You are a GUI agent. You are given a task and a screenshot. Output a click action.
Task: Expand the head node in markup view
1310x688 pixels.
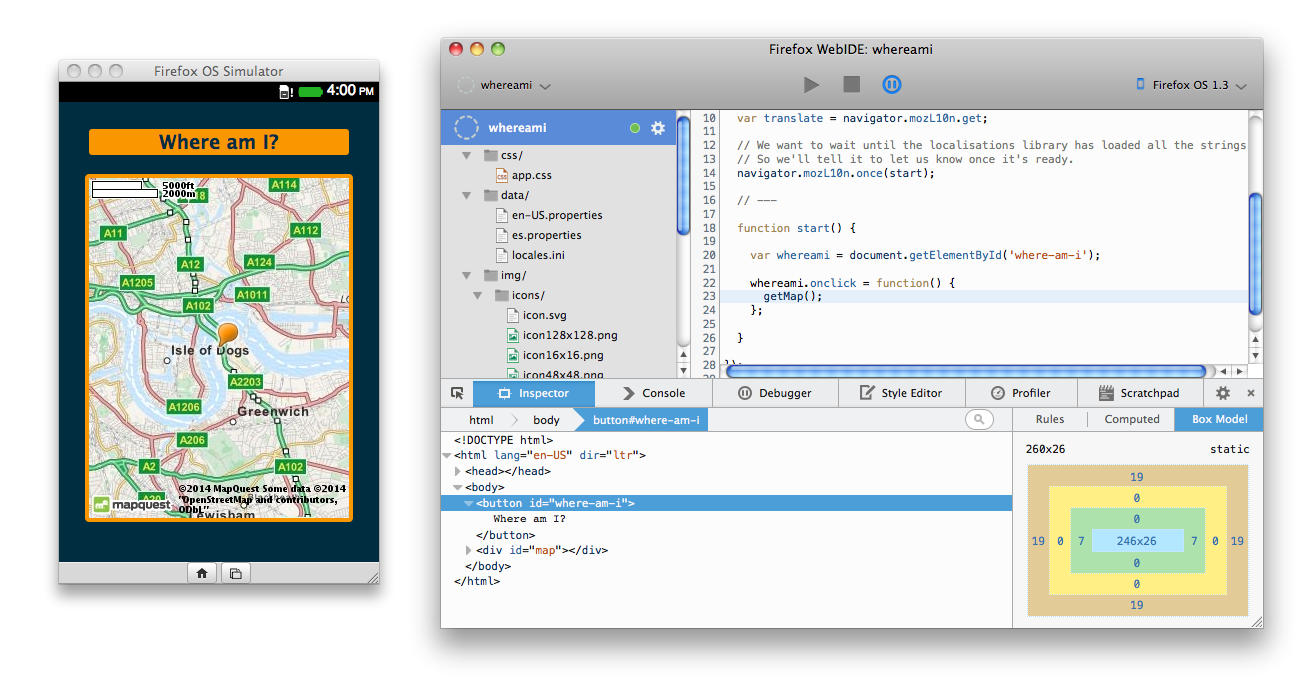[x=457, y=471]
